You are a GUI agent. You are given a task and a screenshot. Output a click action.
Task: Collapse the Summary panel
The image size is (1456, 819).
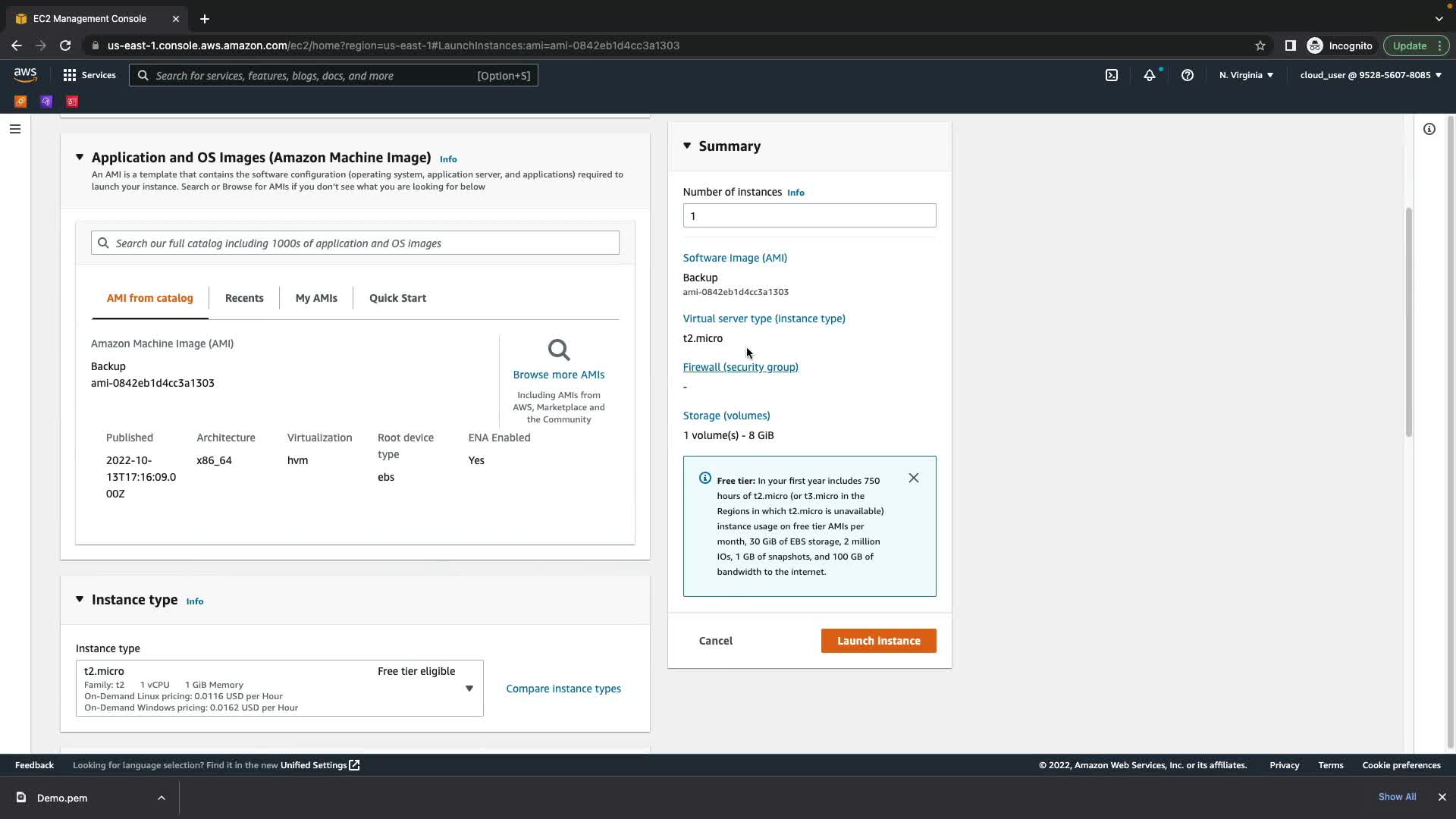click(687, 146)
